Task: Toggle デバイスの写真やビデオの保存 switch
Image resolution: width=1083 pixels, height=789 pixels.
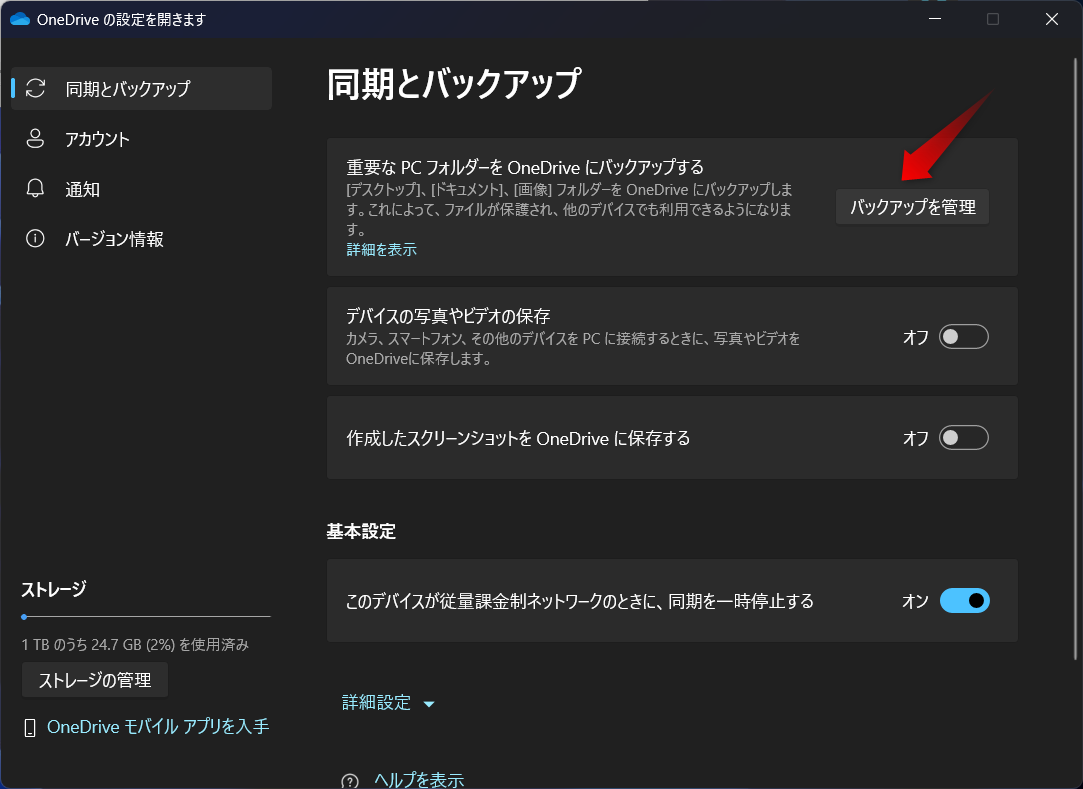Action: [964, 336]
